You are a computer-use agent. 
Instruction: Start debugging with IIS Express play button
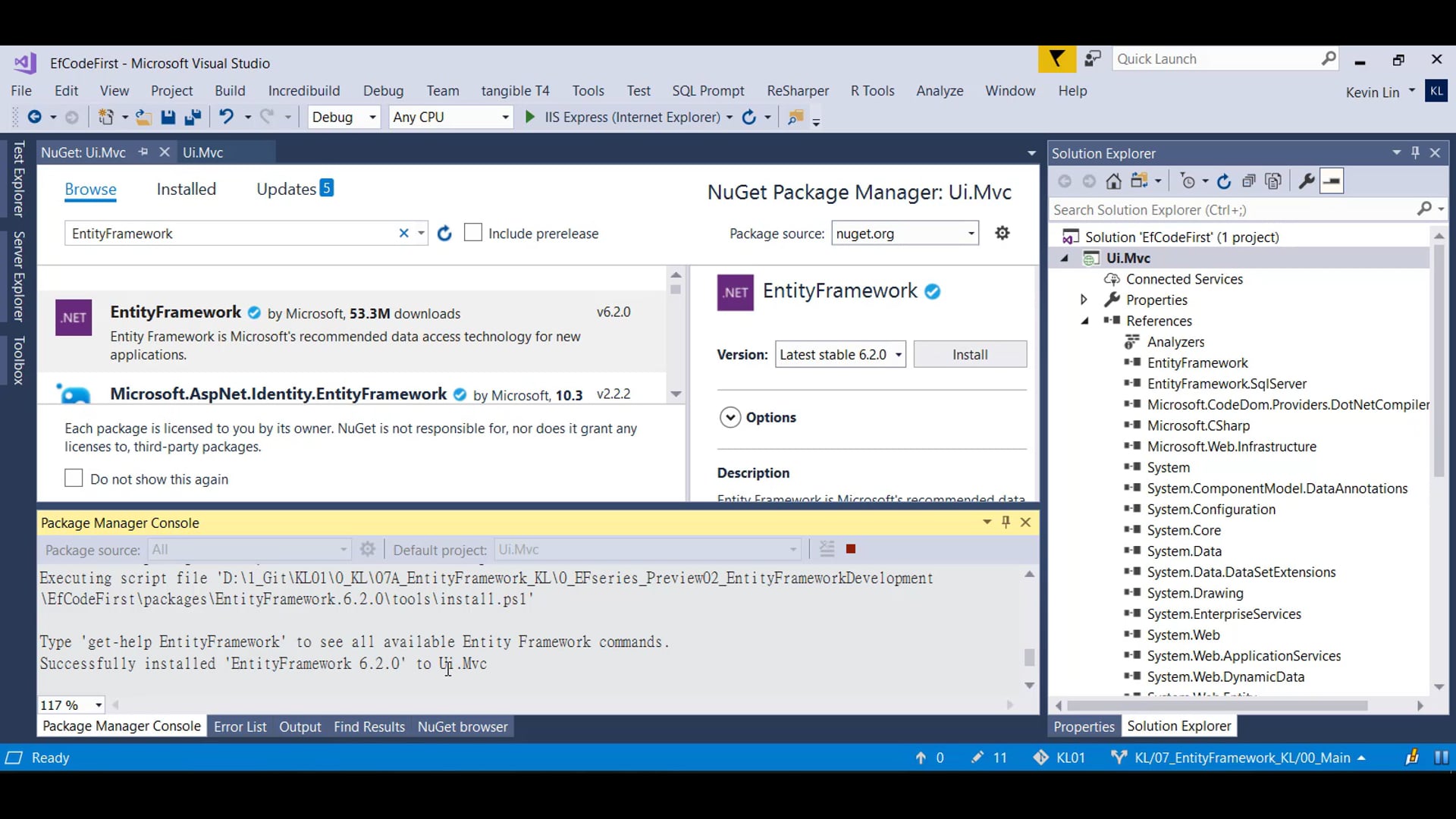point(530,117)
